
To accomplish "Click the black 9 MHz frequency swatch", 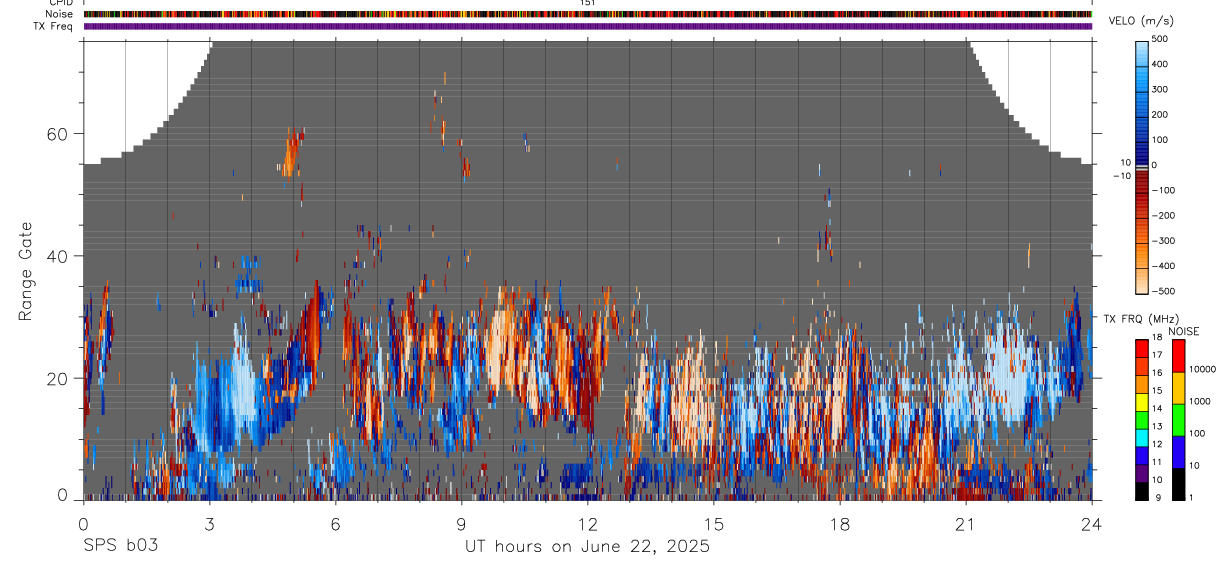I will point(1141,490).
